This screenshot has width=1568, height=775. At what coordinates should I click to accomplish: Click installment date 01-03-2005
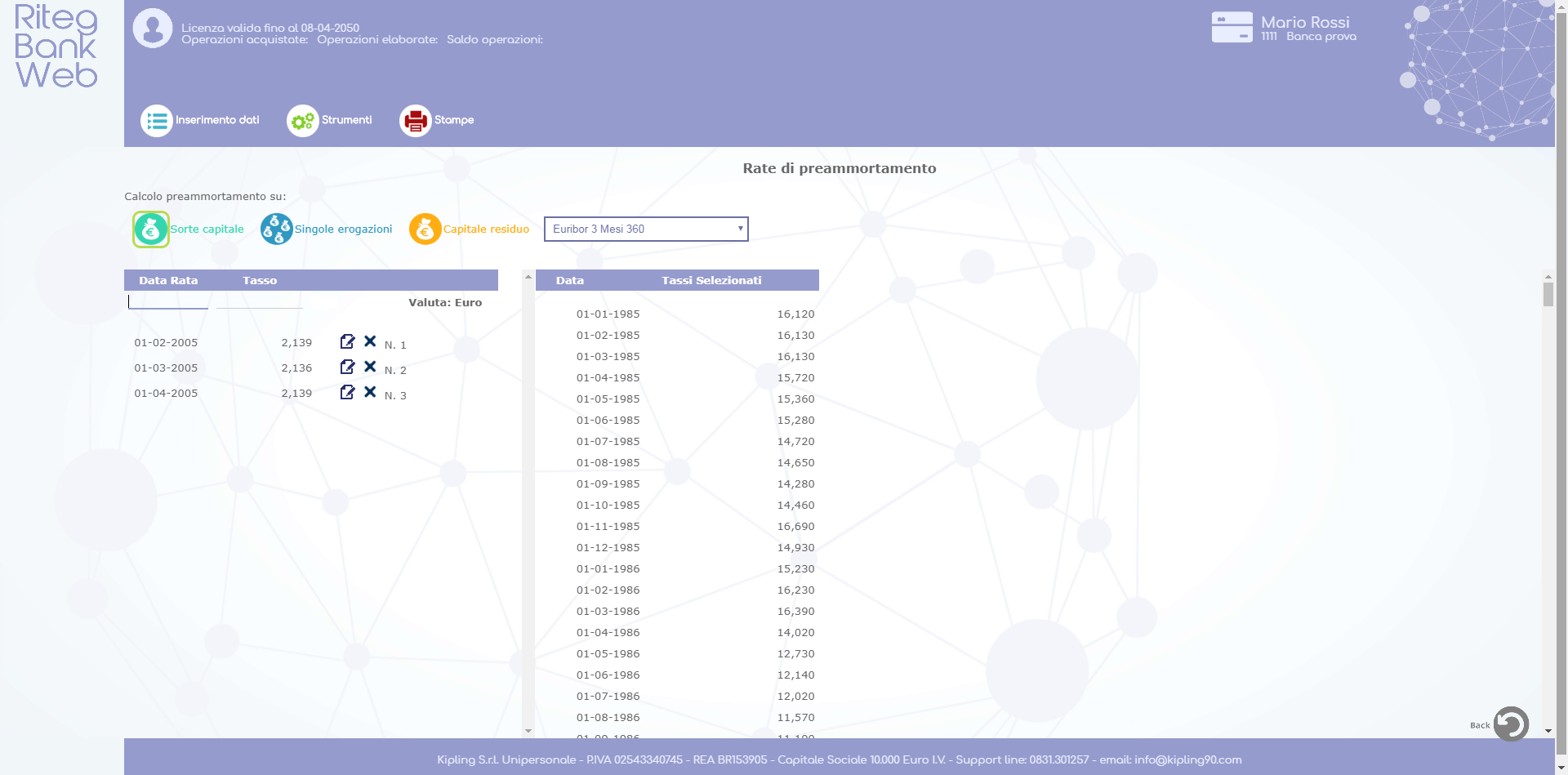click(166, 368)
